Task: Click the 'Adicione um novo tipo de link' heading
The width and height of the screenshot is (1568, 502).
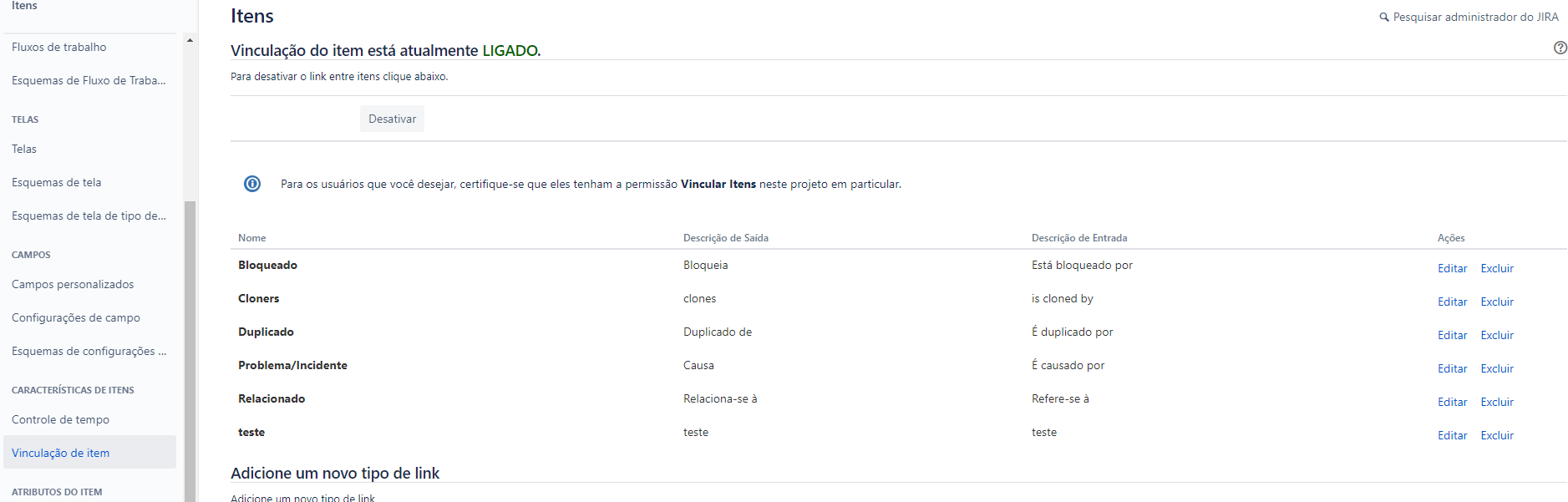Action: (335, 474)
